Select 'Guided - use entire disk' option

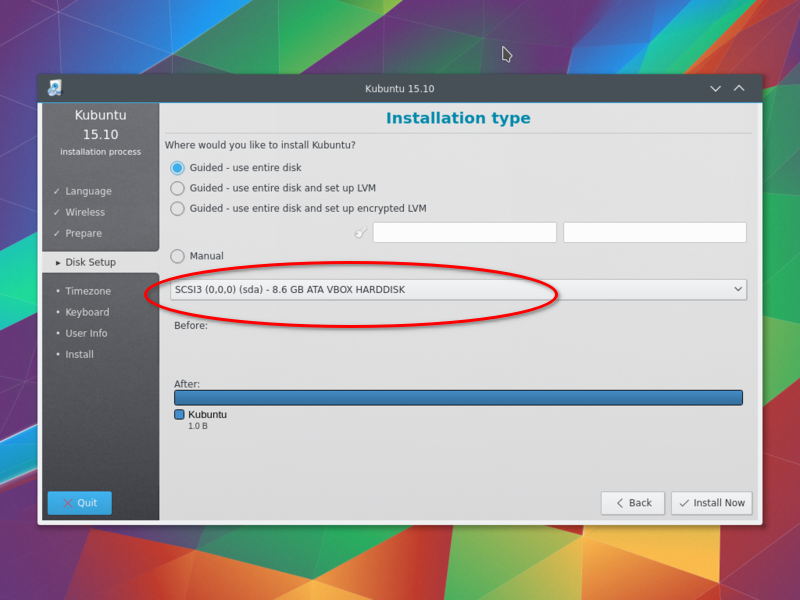coord(178,168)
